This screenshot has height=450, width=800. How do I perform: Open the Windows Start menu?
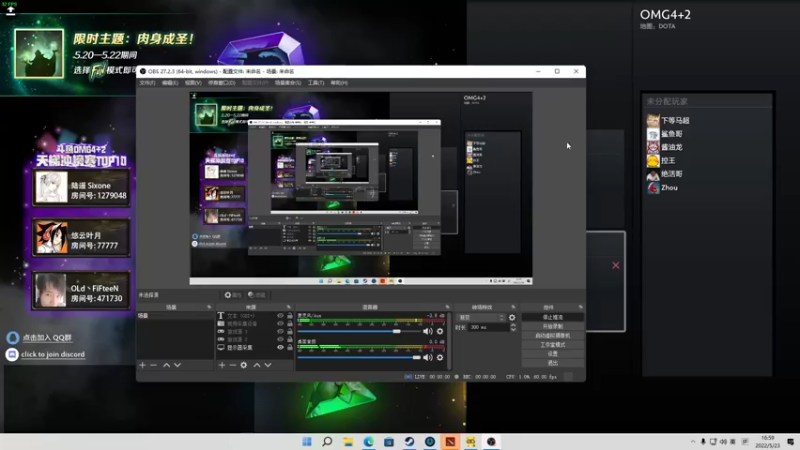click(307, 441)
